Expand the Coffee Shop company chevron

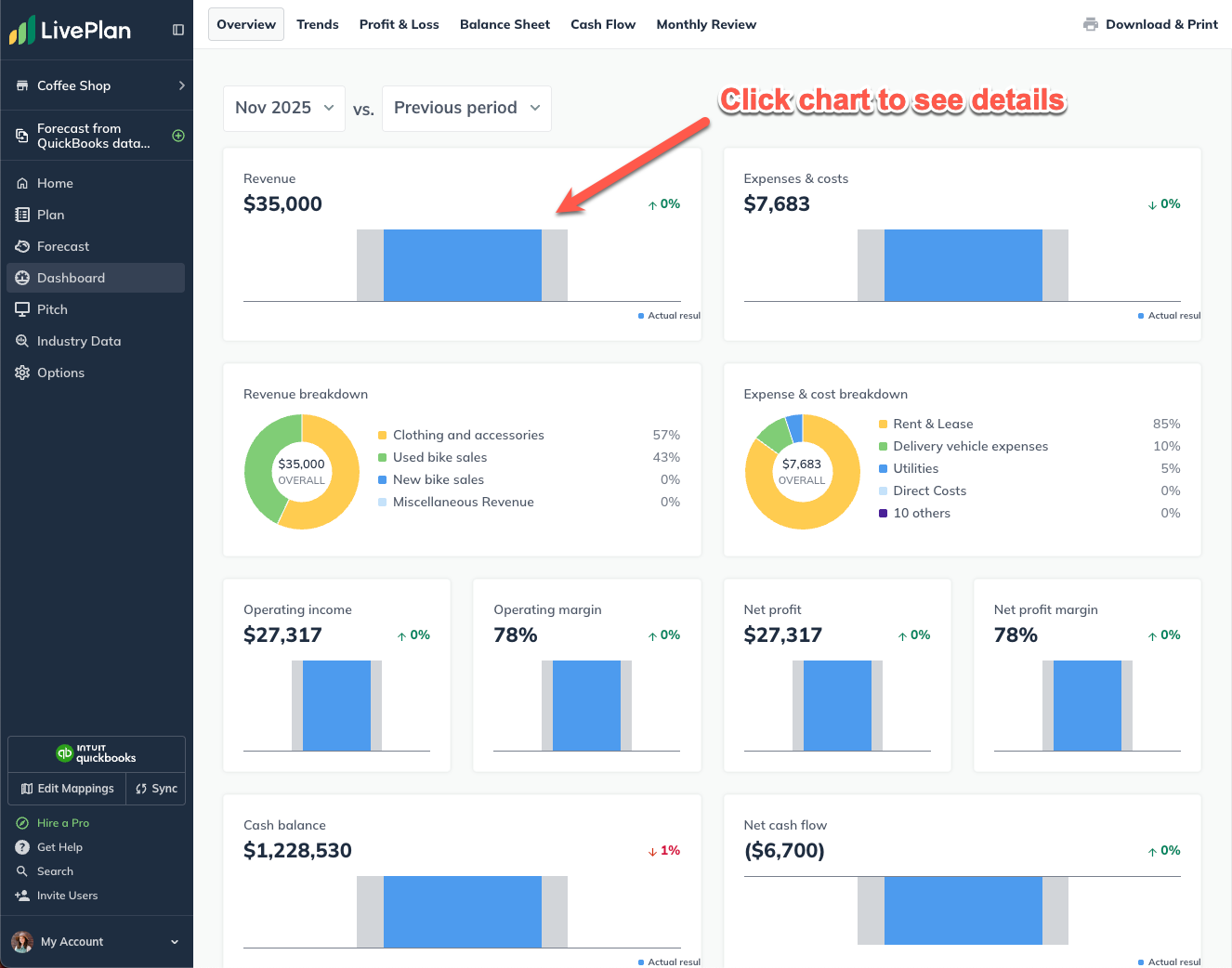click(181, 85)
